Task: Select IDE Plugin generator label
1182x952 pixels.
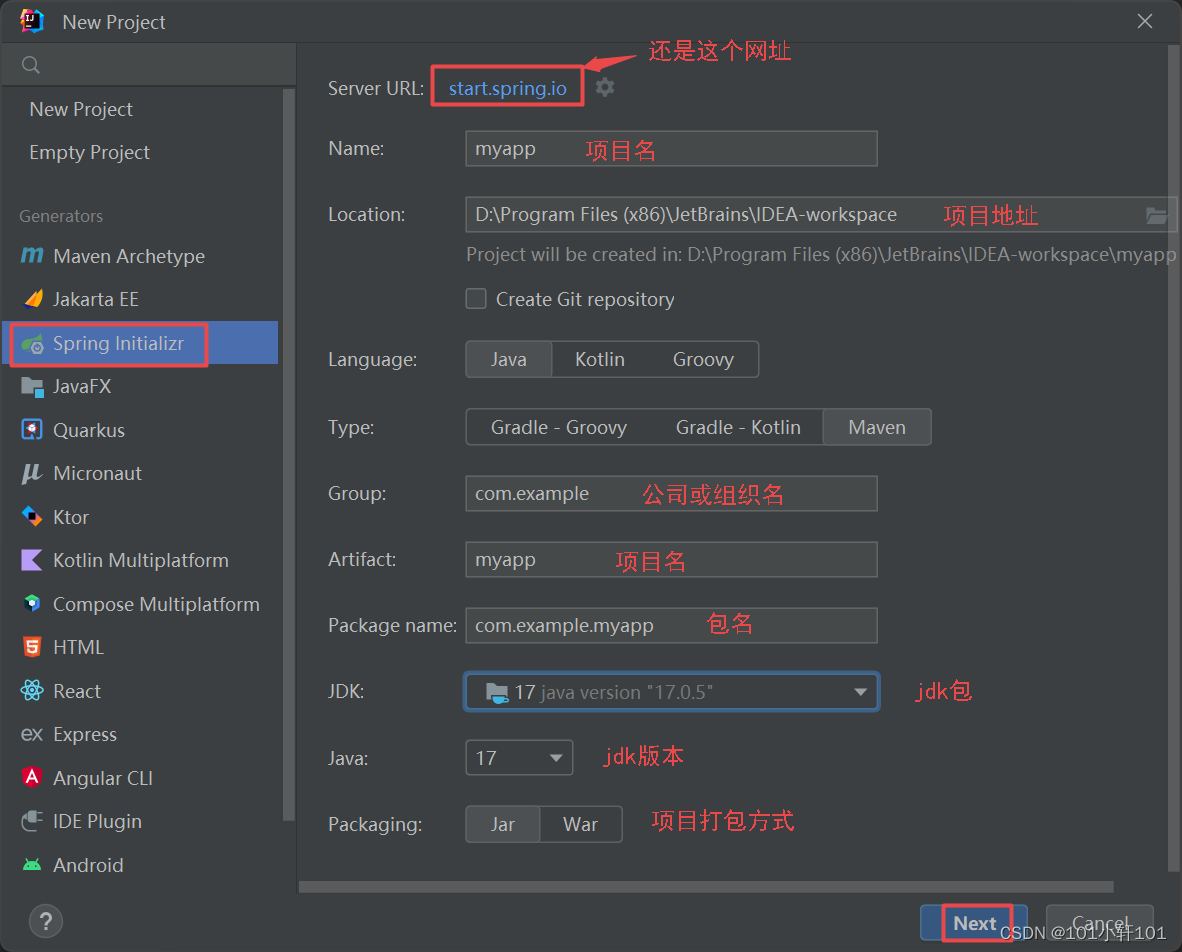Action: coord(97,822)
